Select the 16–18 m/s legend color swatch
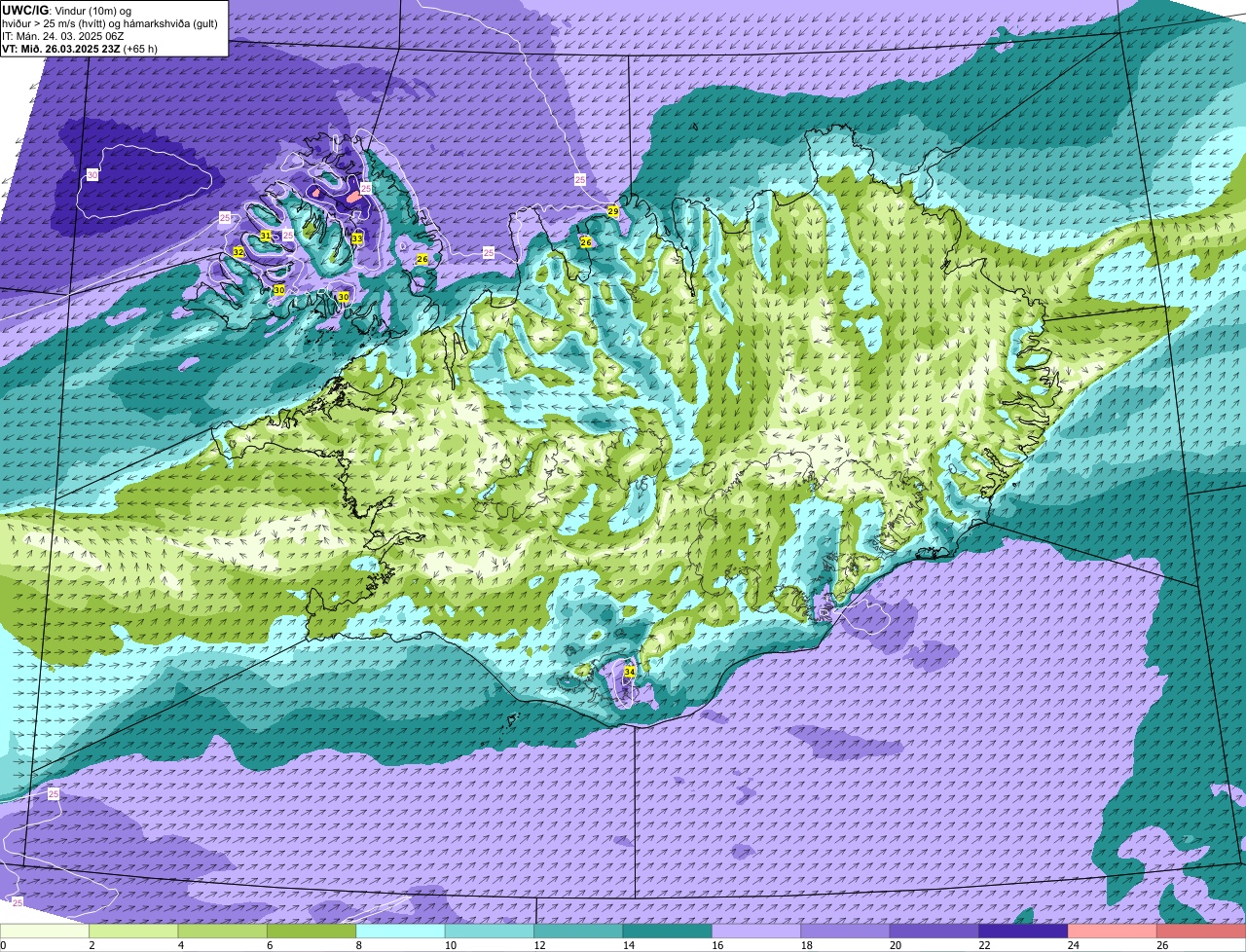The image size is (1246, 952). pos(757,931)
